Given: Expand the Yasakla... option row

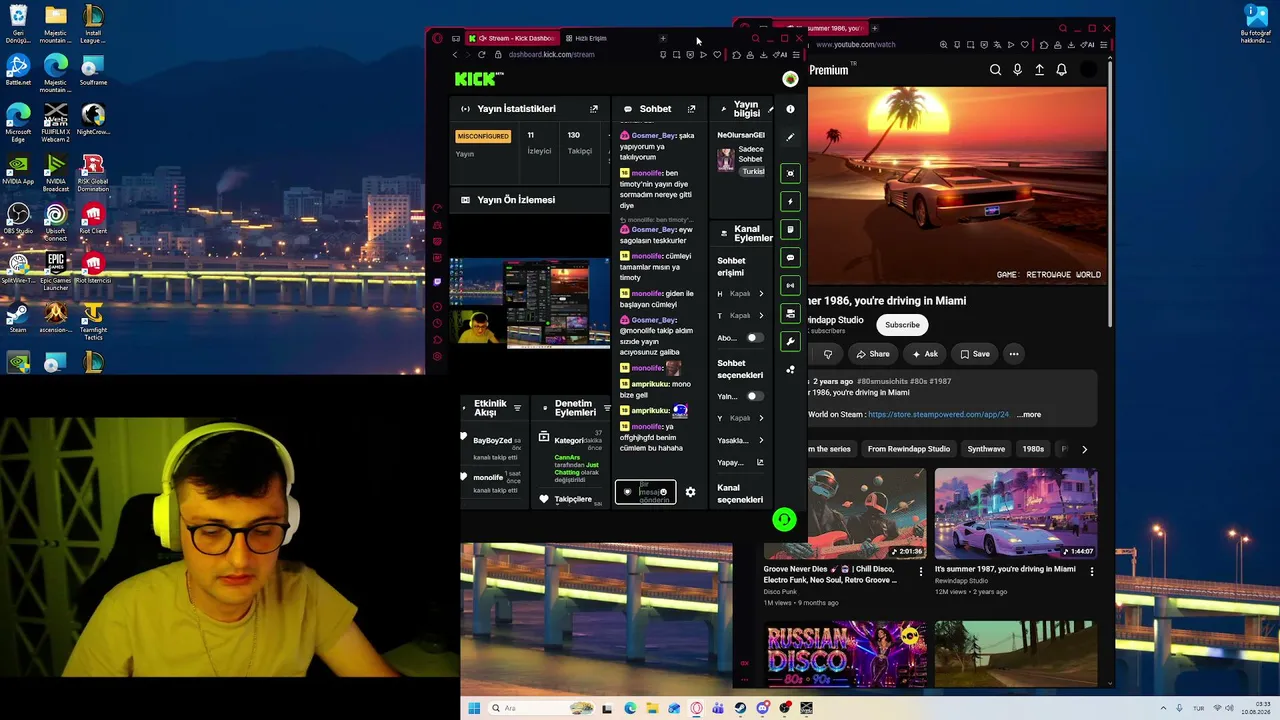Looking at the screenshot, I should (x=740, y=440).
